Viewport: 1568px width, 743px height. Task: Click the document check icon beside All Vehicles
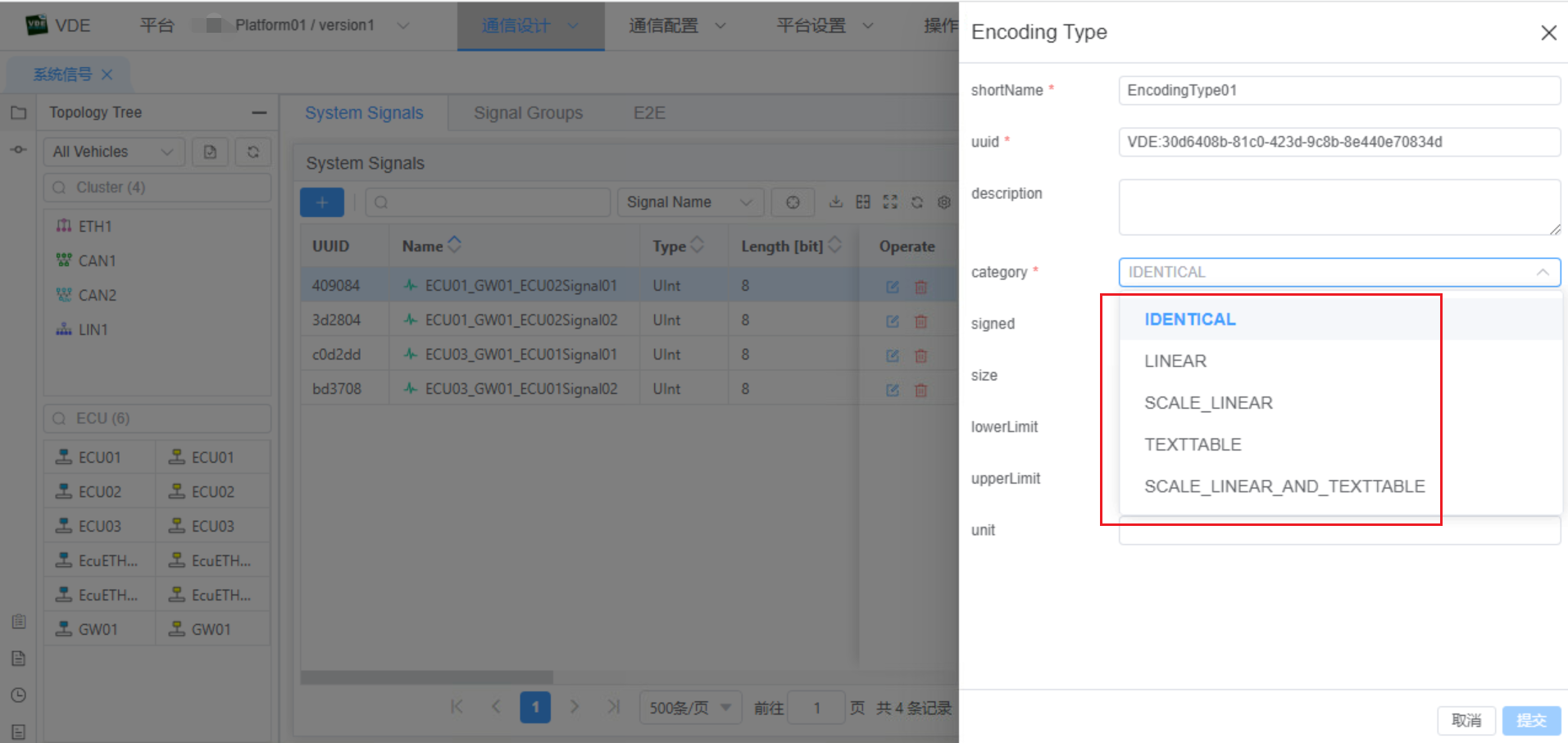(x=210, y=152)
